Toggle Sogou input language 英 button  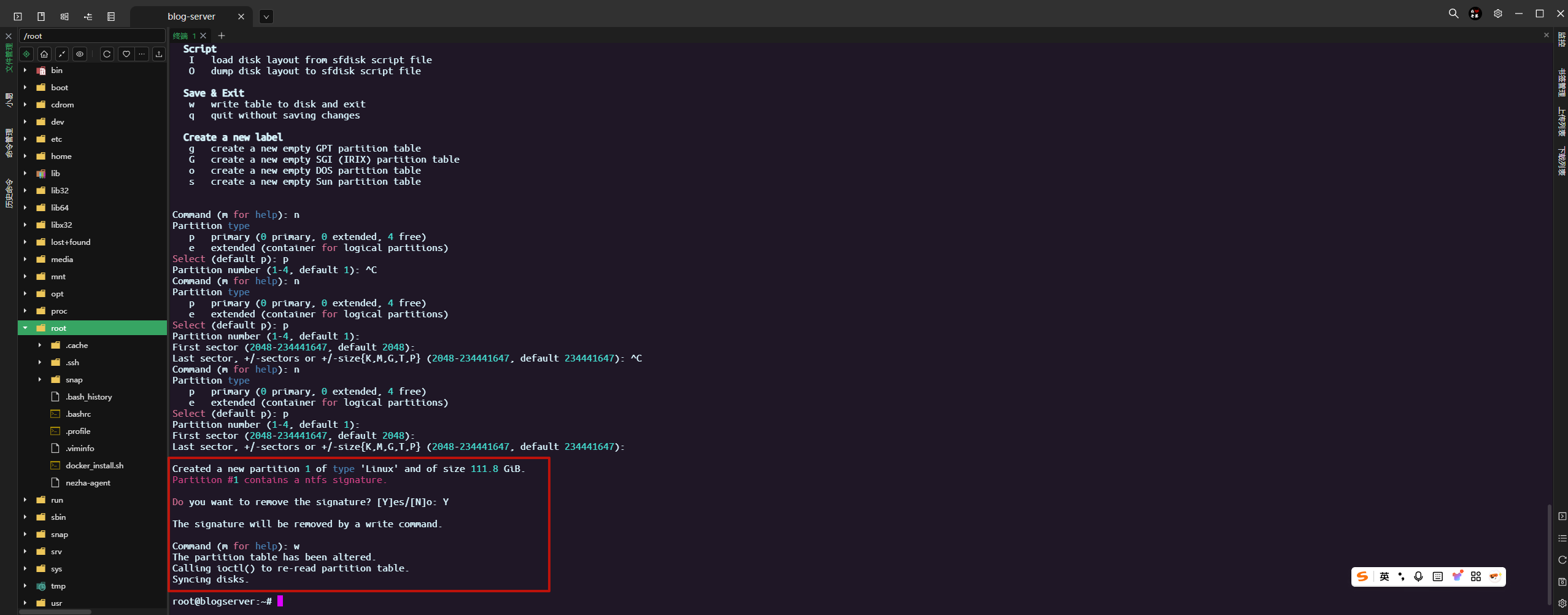coord(1385,576)
